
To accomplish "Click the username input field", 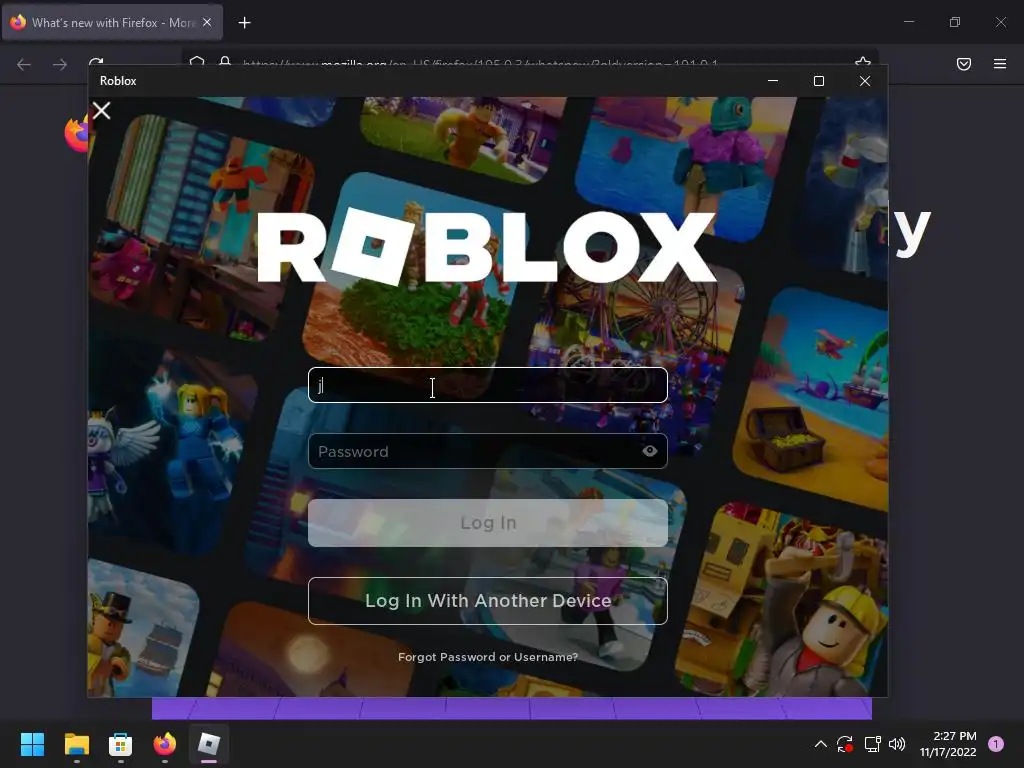I will [x=487, y=385].
